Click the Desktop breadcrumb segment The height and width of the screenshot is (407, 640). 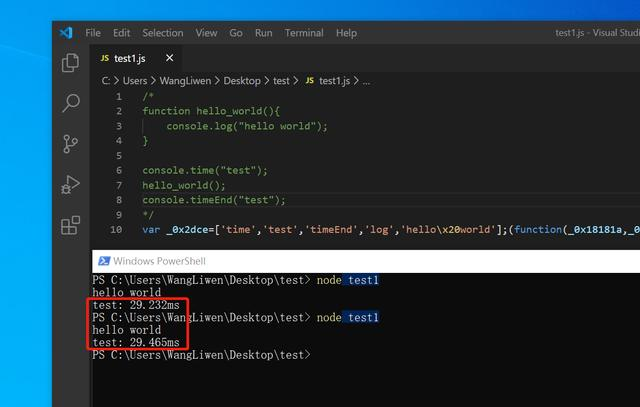pos(242,81)
